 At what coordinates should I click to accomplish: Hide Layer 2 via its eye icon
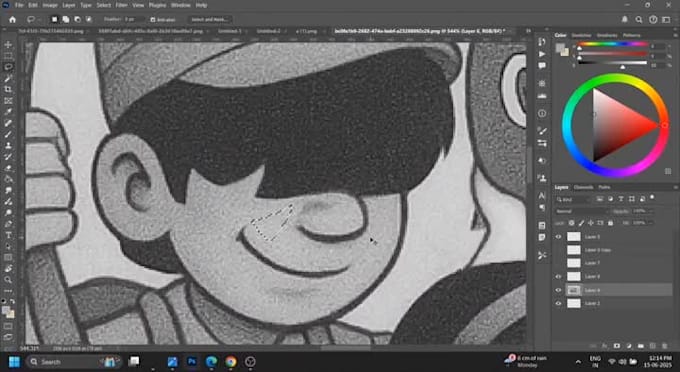559,303
